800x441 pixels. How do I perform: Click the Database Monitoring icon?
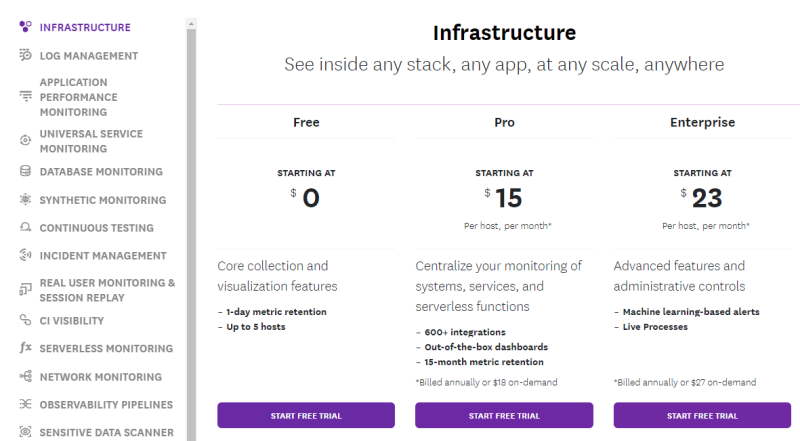click(25, 171)
